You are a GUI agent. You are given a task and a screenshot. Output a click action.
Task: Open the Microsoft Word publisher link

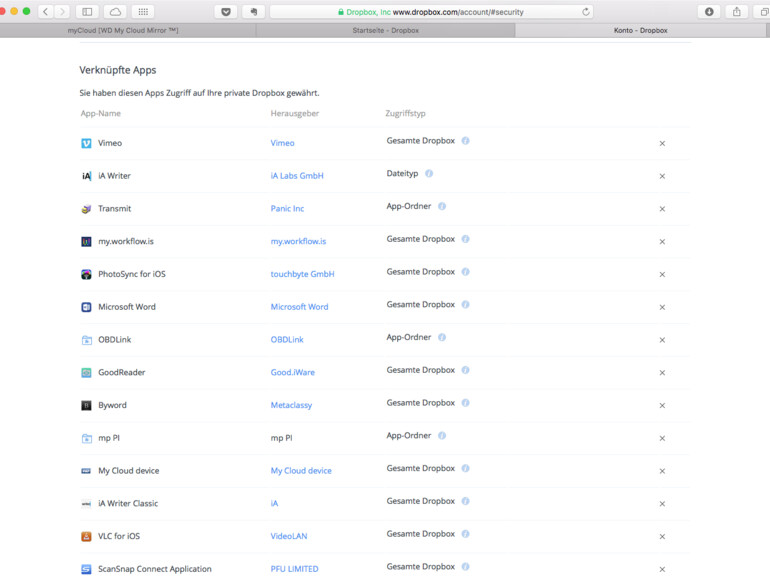pos(300,307)
